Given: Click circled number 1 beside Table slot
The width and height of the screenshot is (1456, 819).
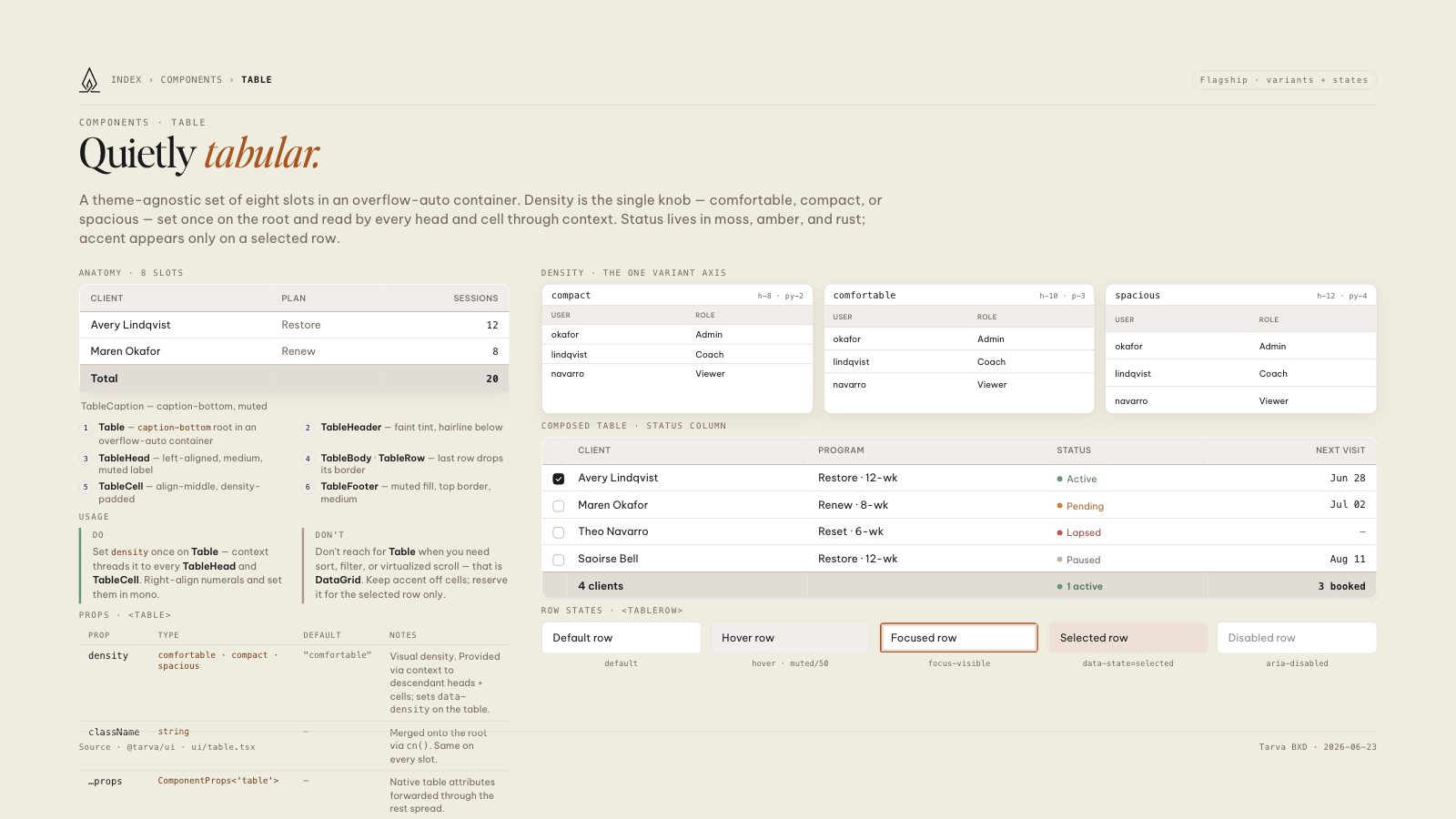Looking at the screenshot, I should (86, 428).
